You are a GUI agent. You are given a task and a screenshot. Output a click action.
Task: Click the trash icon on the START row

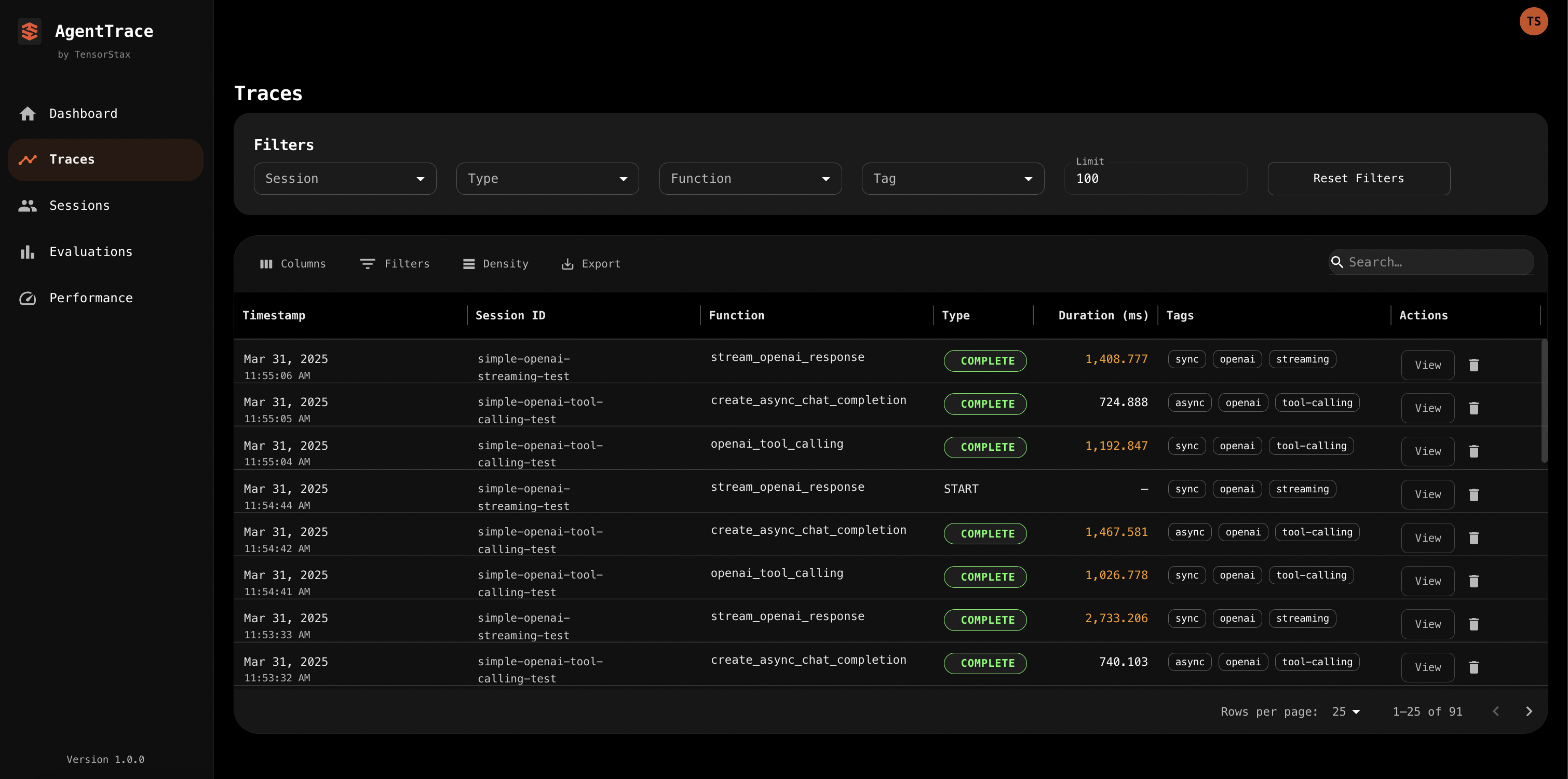click(x=1473, y=494)
